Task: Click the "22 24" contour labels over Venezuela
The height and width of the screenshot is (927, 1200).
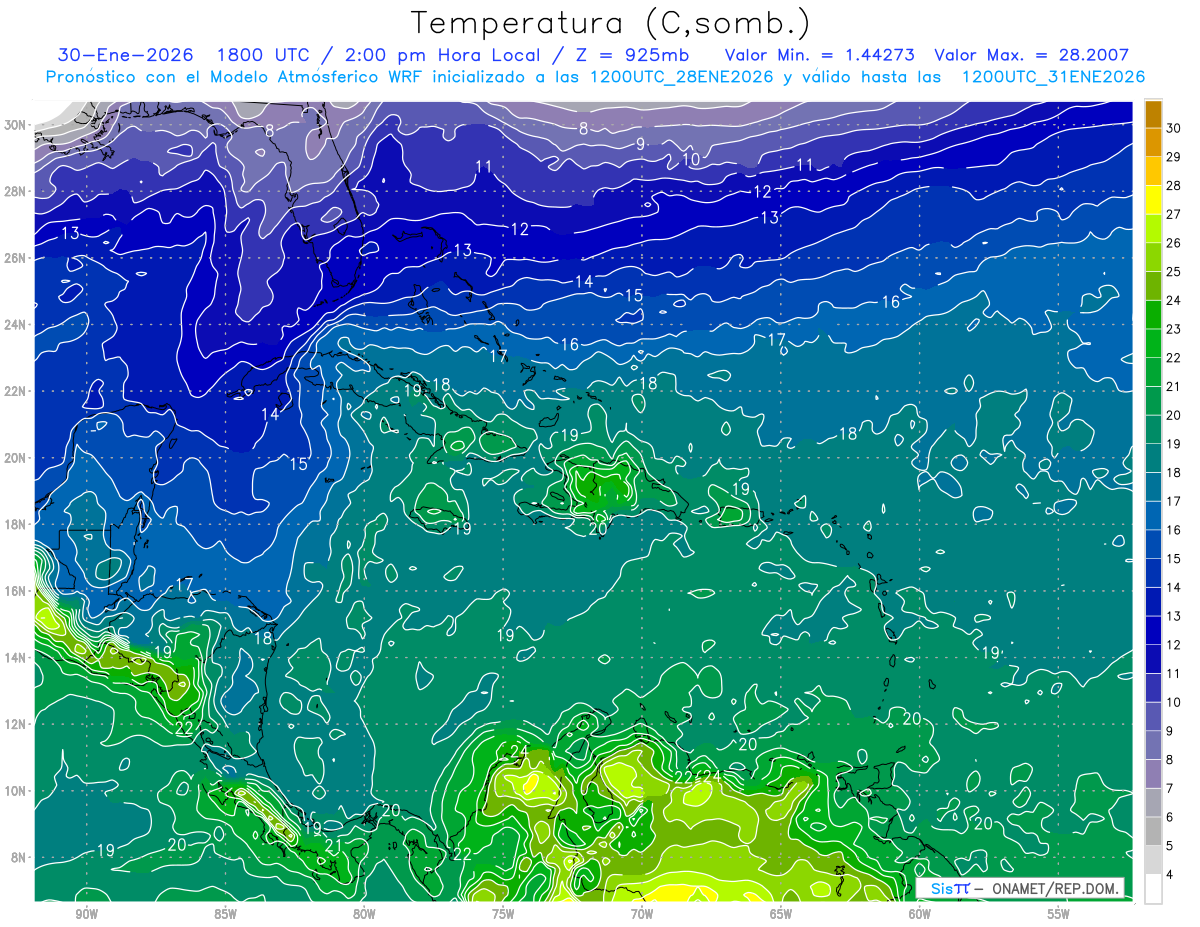Action: pos(697,777)
